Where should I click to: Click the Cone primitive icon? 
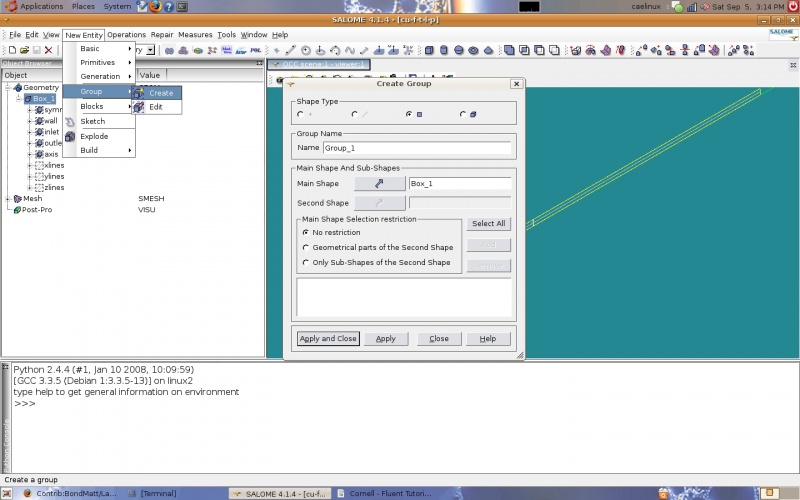488,51
